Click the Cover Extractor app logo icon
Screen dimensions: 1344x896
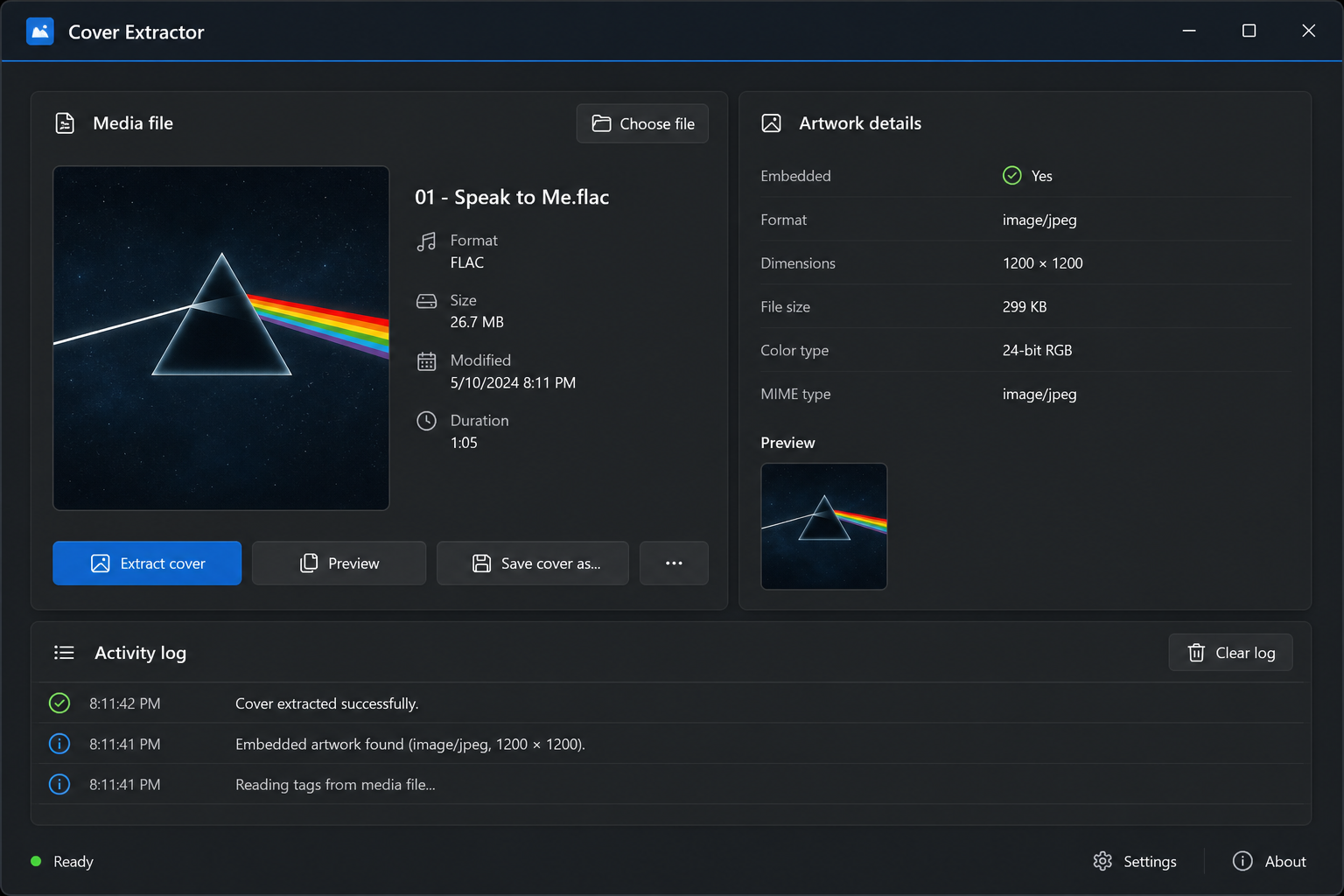point(40,31)
